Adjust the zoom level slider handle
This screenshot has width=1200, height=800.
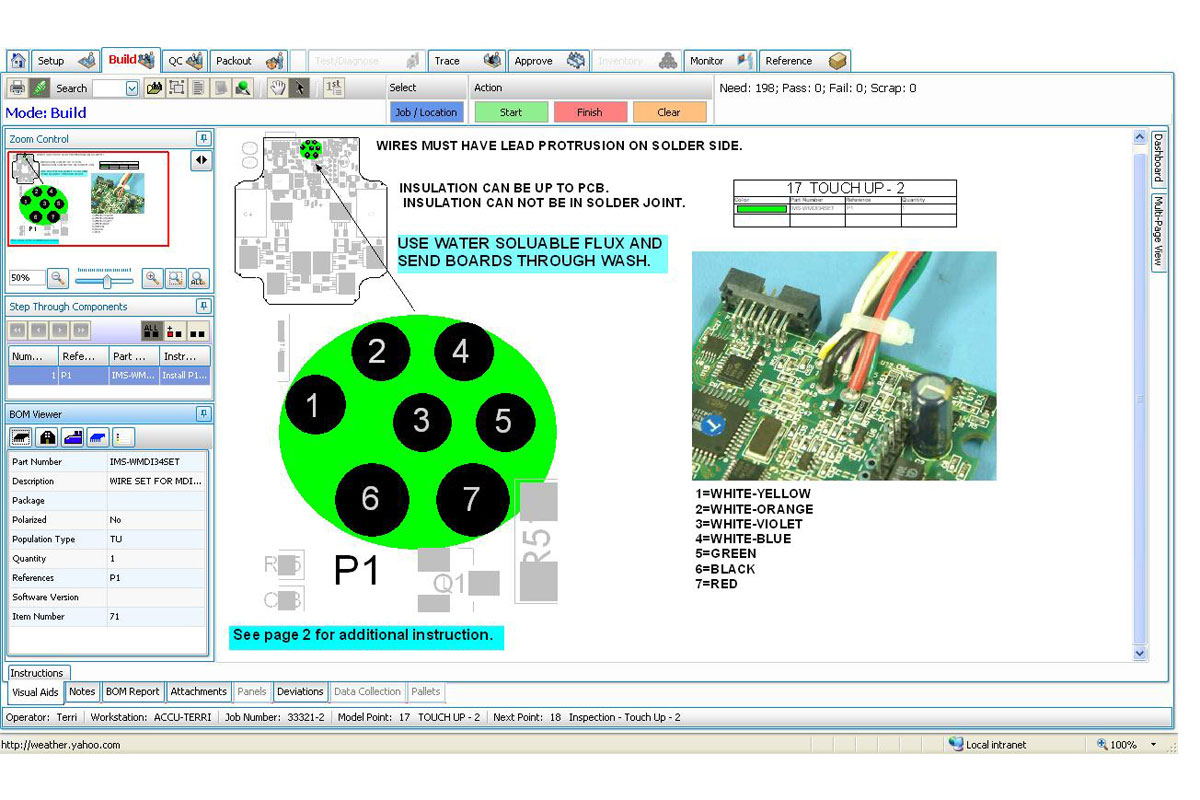click(107, 281)
